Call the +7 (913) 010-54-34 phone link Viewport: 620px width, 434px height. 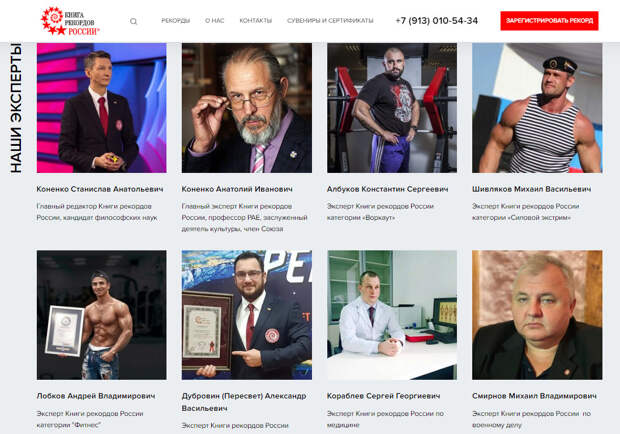[437, 21]
